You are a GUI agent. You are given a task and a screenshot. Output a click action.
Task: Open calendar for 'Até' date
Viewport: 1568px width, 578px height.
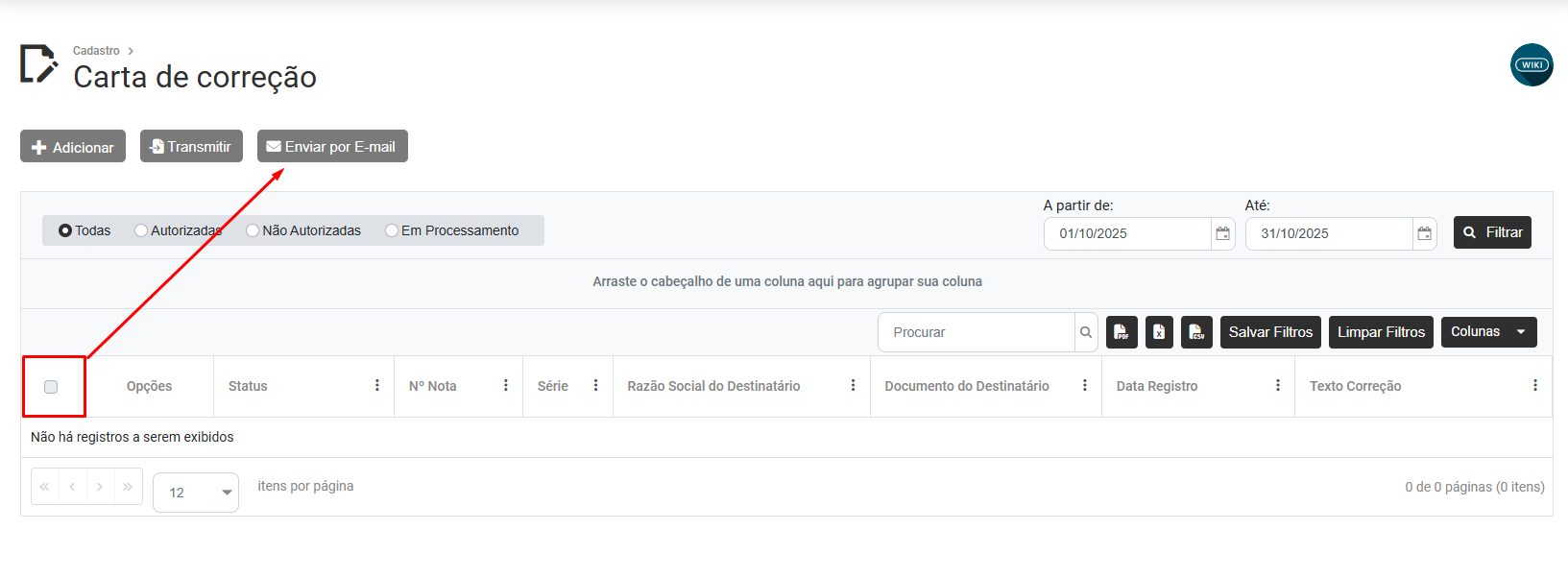tap(1424, 233)
